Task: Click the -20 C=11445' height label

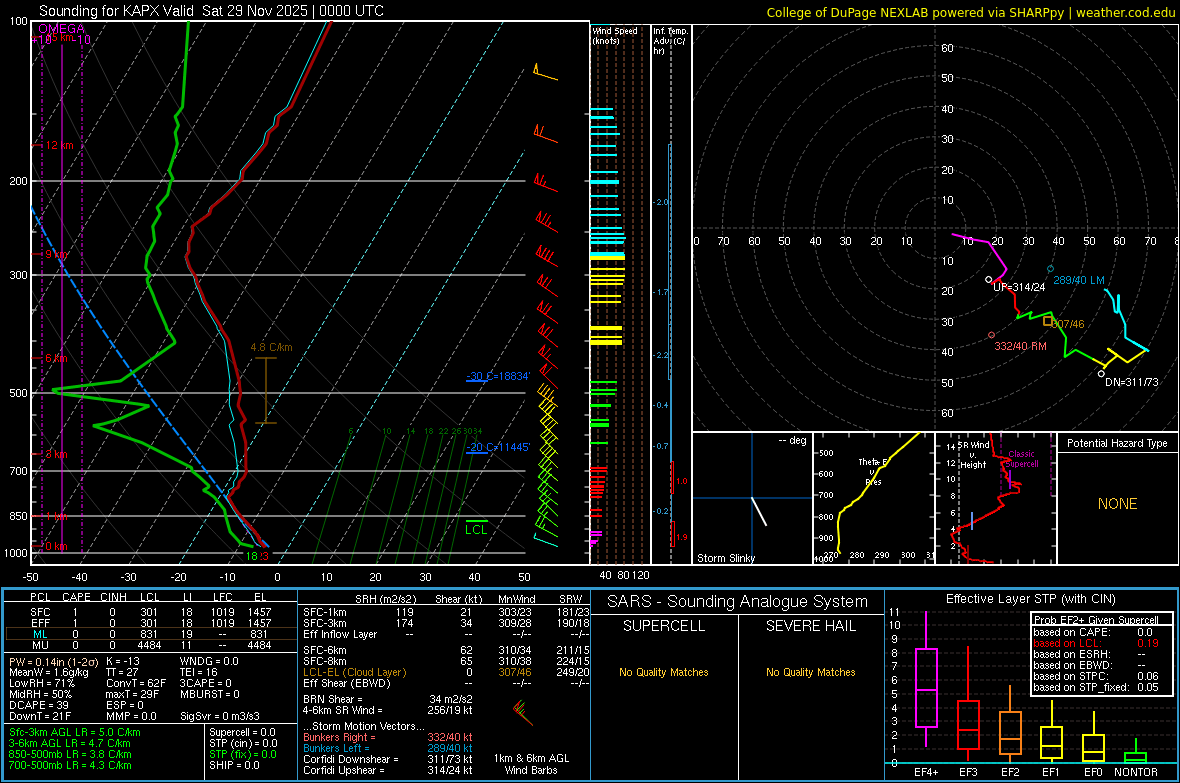Action: 498,447
